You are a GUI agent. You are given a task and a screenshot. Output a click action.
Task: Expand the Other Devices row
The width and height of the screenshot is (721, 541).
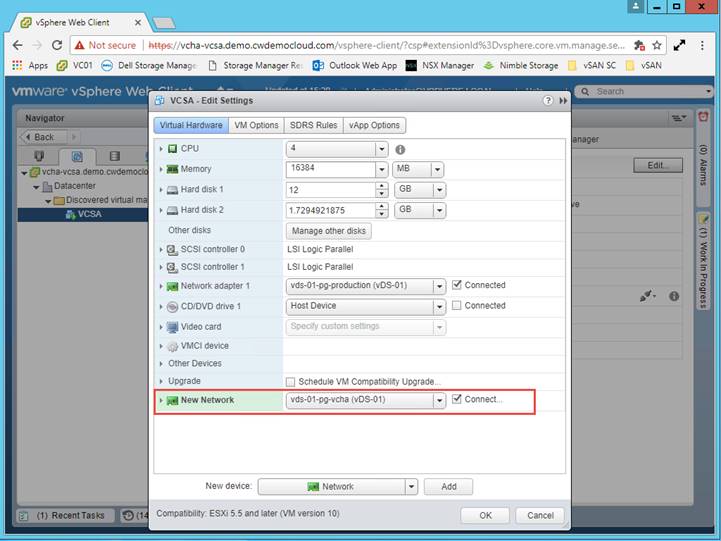(x=161, y=364)
